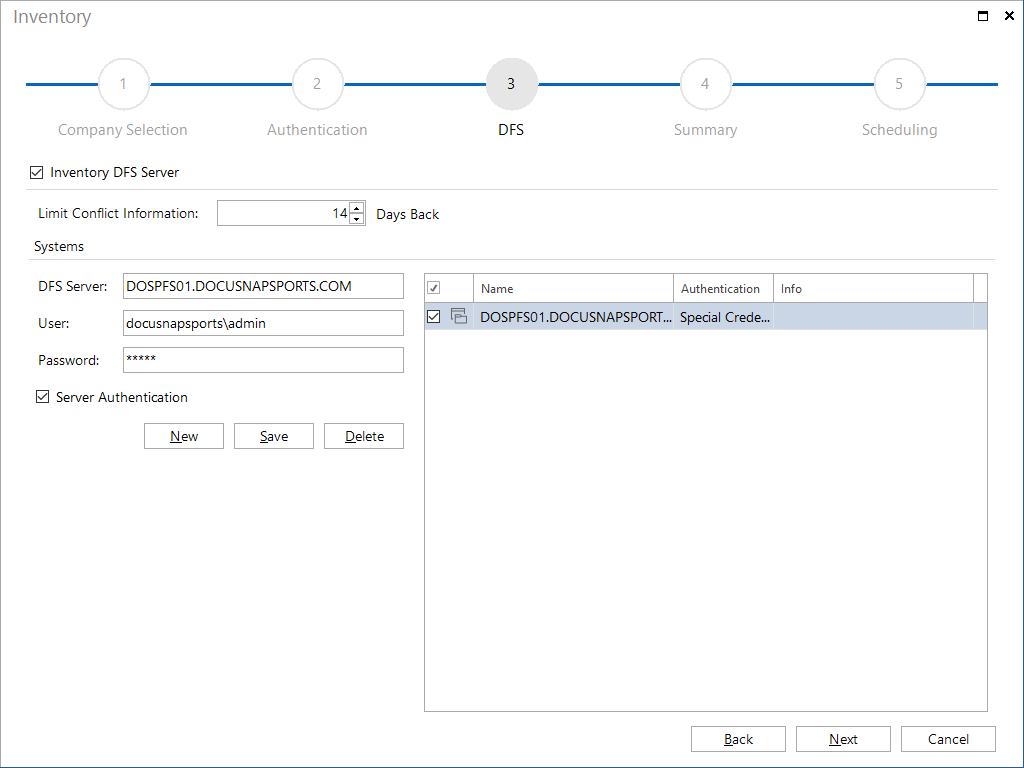This screenshot has height=768, width=1024.
Task: Sort table by Name column header
Action: (573, 288)
